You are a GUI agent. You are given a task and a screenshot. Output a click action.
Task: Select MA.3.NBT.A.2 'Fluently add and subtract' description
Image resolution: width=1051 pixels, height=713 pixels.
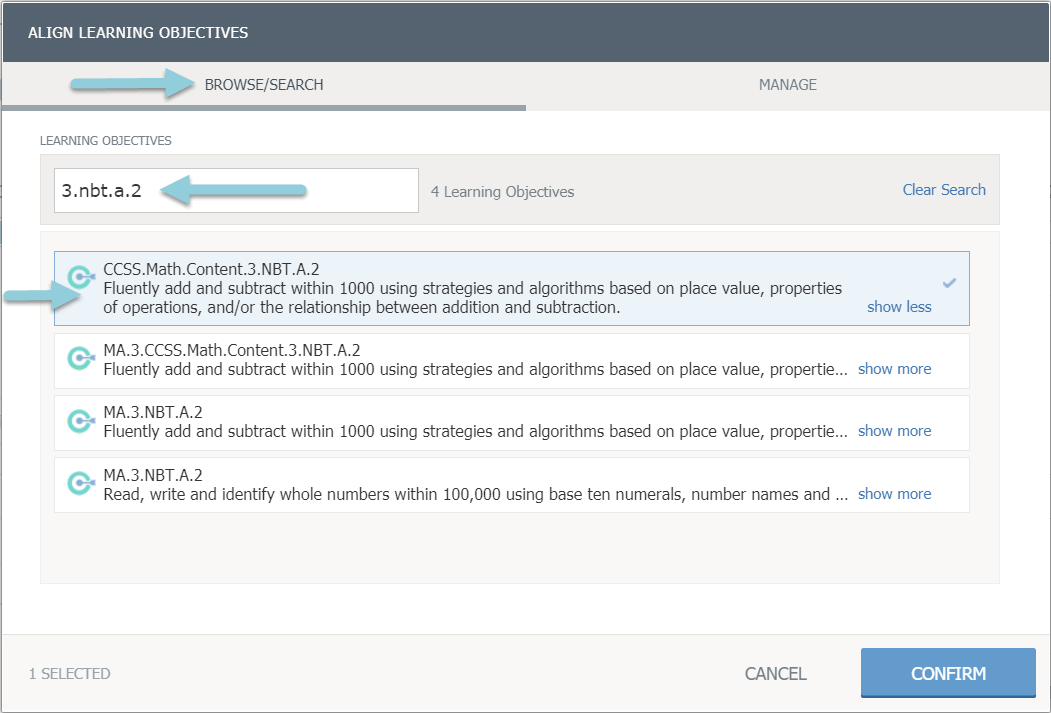(475, 431)
